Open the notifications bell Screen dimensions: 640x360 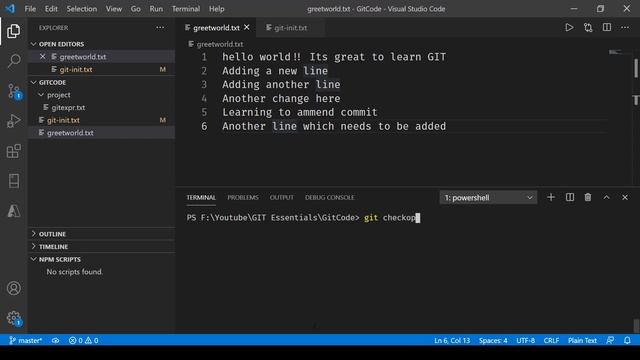pyautogui.click(x=627, y=340)
